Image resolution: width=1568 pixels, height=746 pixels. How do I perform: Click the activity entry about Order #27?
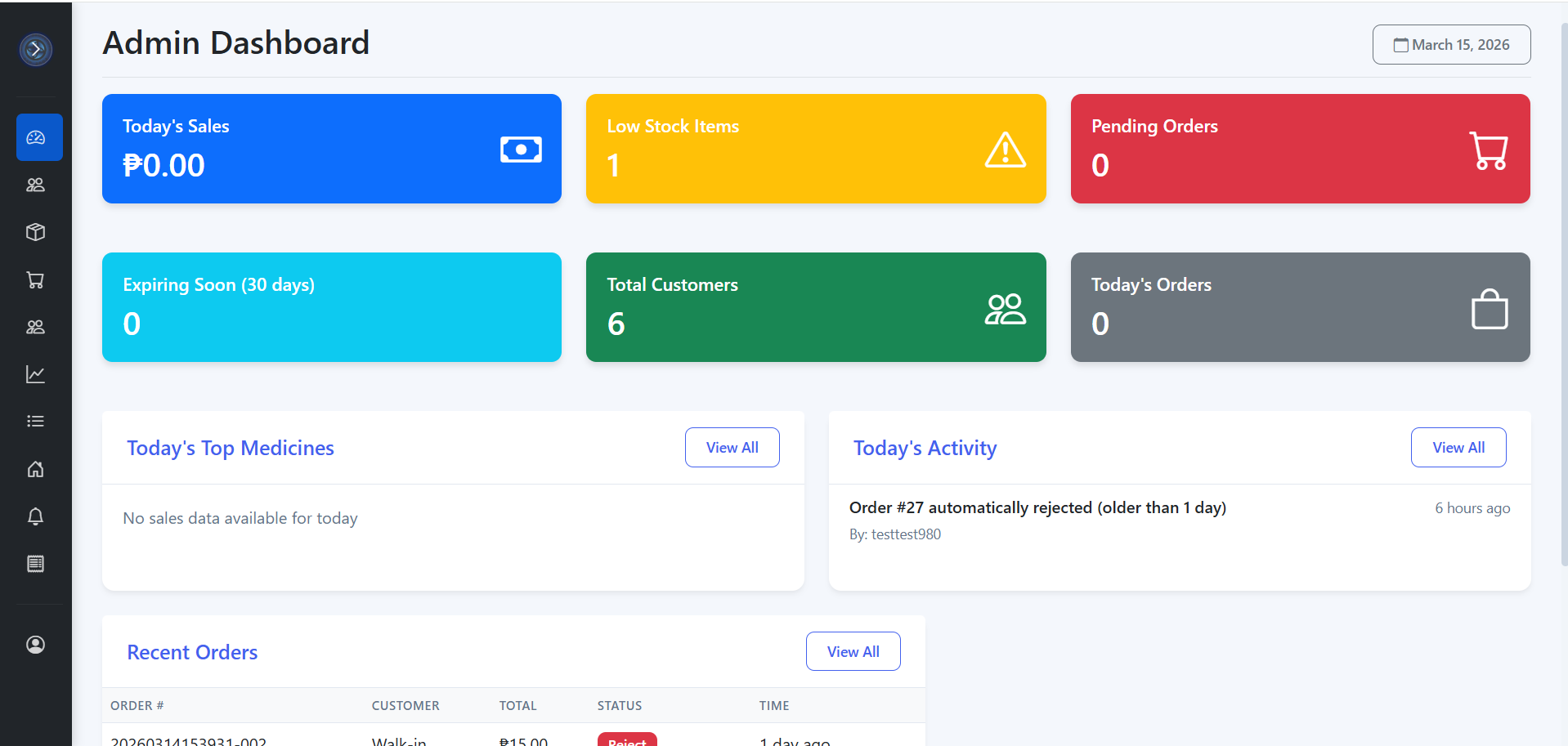click(1037, 507)
